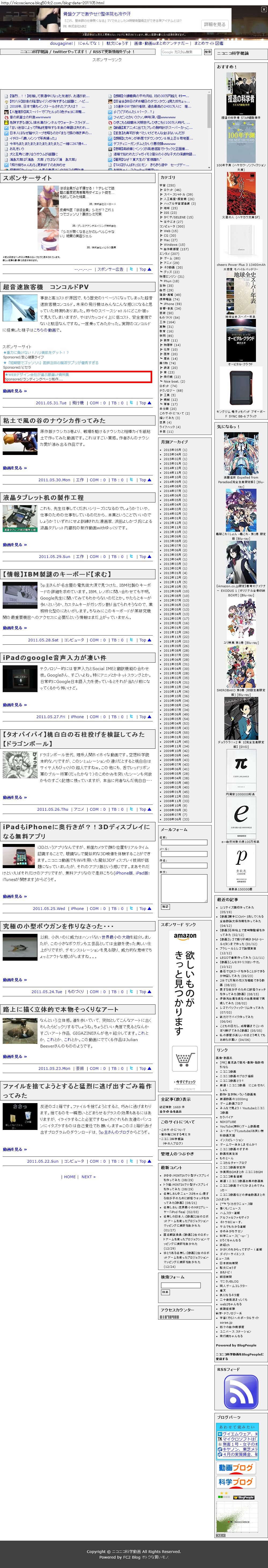Open thumbnail of 超音速旅客機 コンコルドPV post
The width and height of the screenshot is (268, 1568).
tap(20, 307)
